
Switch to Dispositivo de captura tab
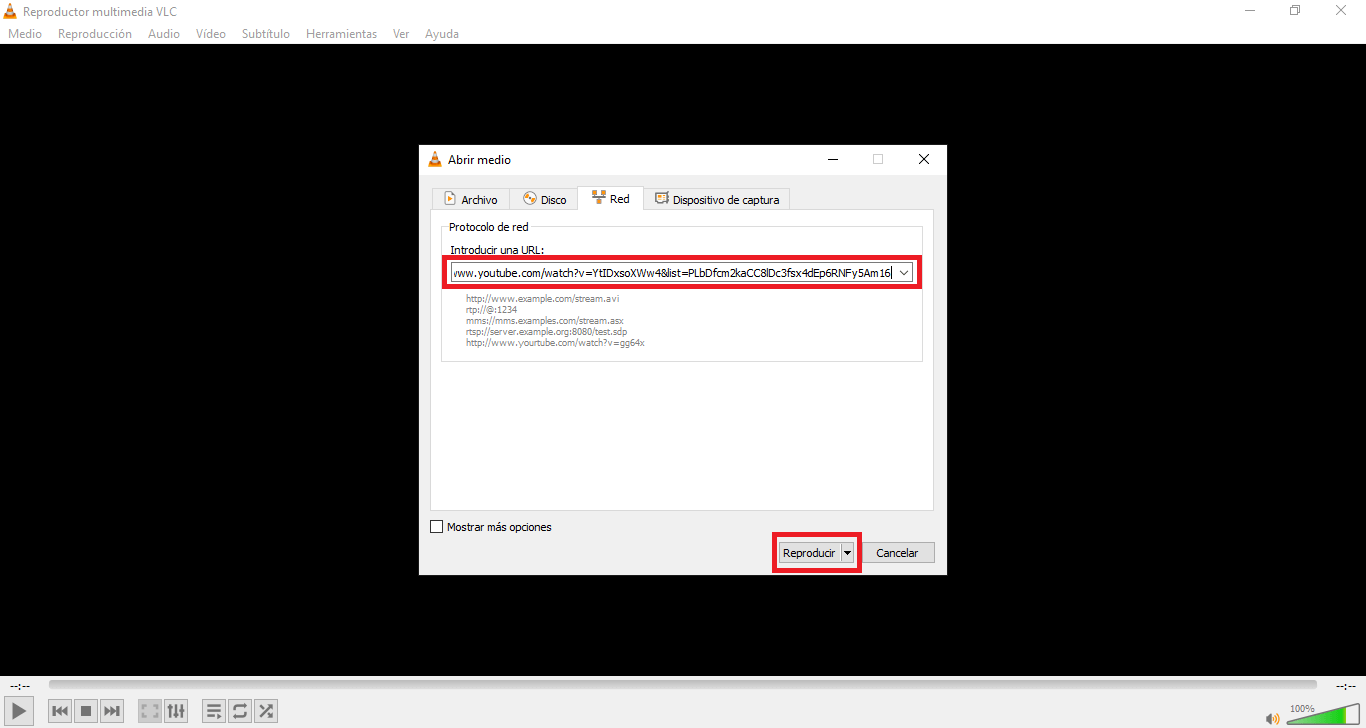click(717, 199)
